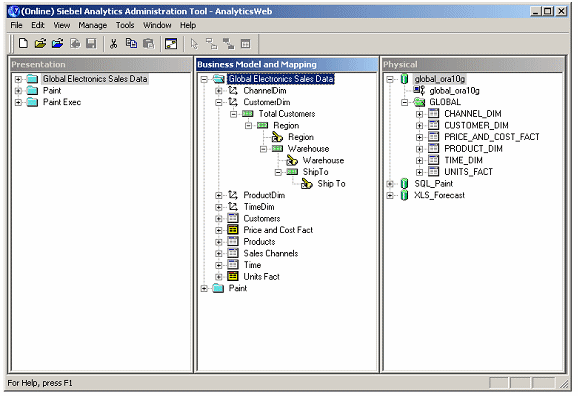Select the Time logical table
The width and height of the screenshot is (578, 396).
(x=253, y=265)
